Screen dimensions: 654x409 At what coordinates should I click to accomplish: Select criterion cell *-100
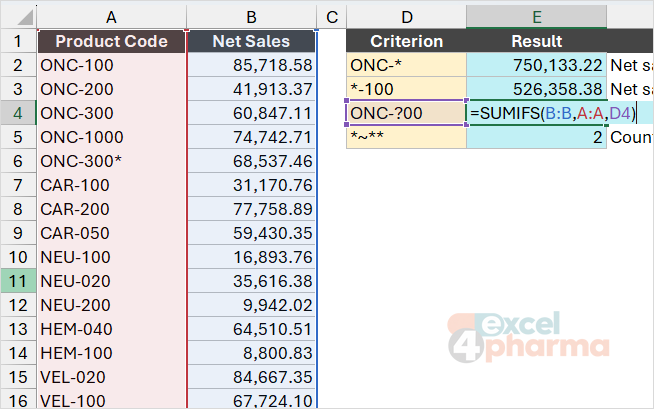click(407, 89)
